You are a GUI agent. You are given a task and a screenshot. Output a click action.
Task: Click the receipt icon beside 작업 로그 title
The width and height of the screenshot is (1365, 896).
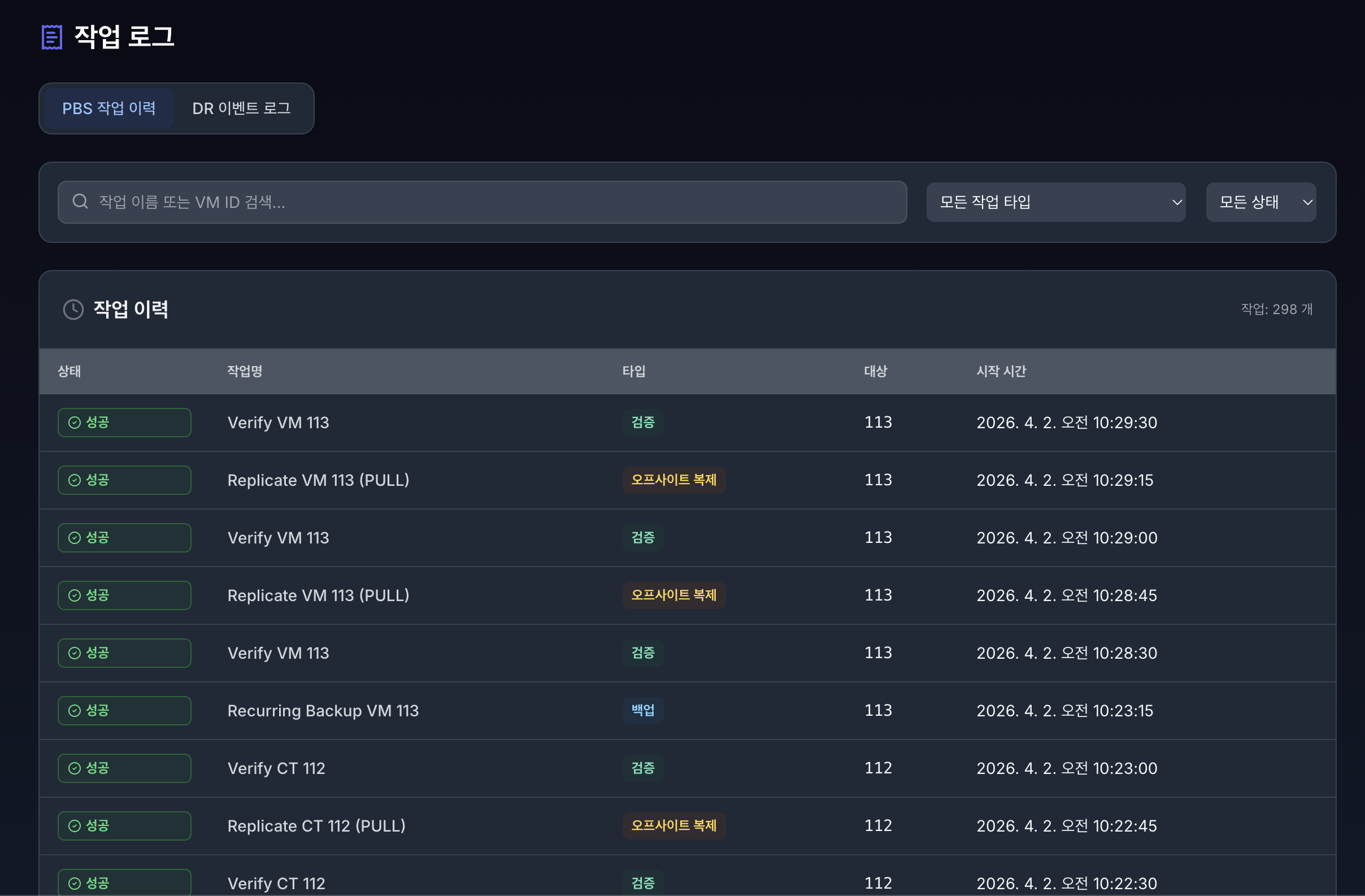(51, 37)
